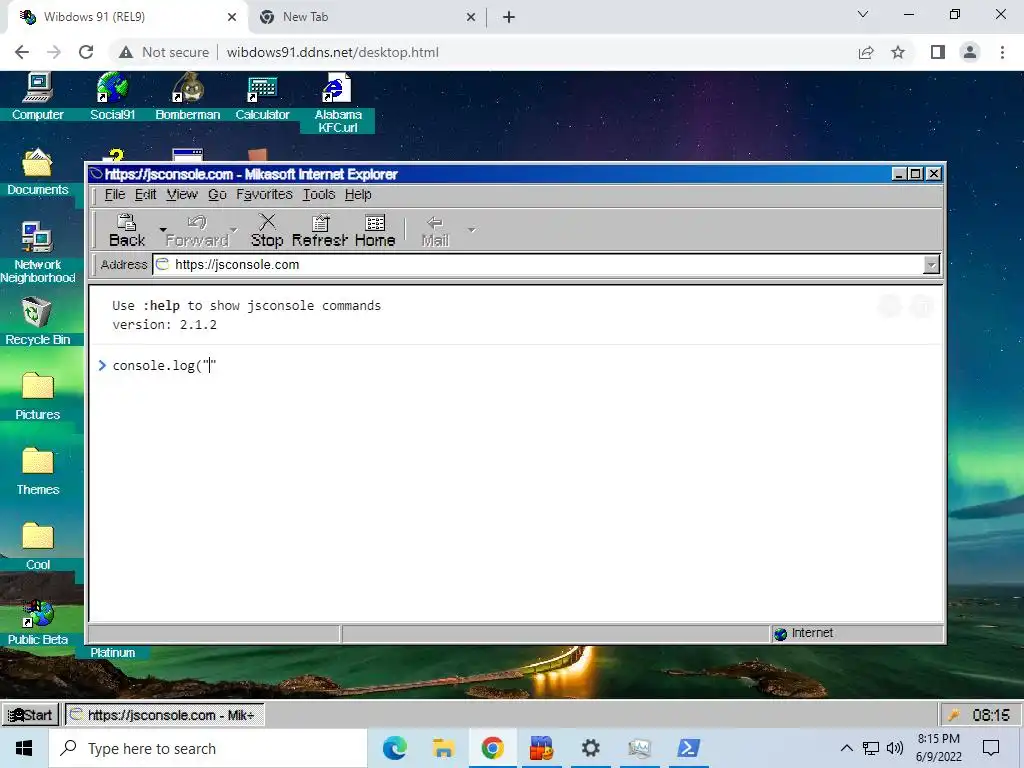Open File Explorer from the taskbar
The width and height of the screenshot is (1024, 768).
click(443, 748)
